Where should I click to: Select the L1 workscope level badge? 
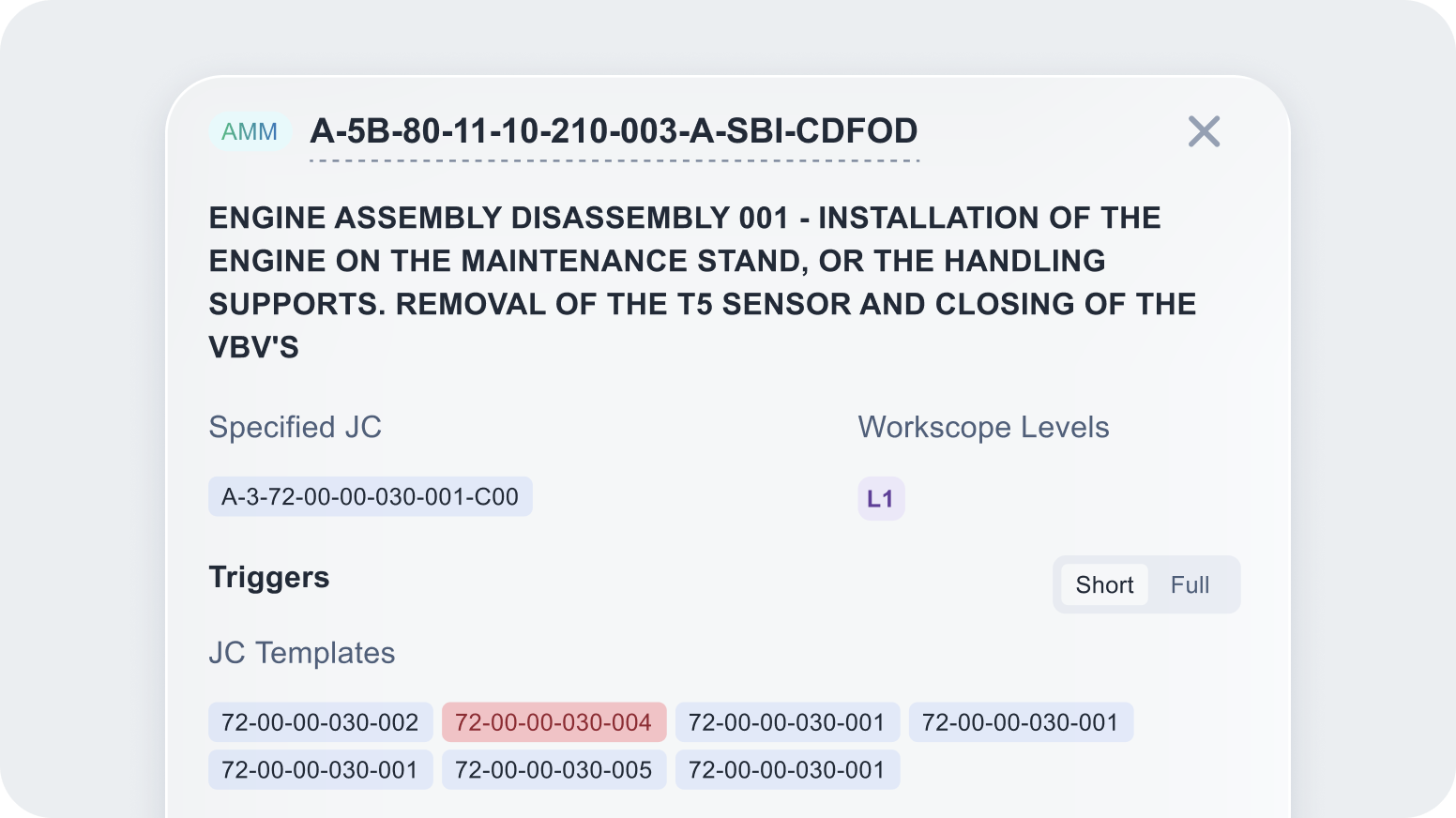tap(880, 498)
